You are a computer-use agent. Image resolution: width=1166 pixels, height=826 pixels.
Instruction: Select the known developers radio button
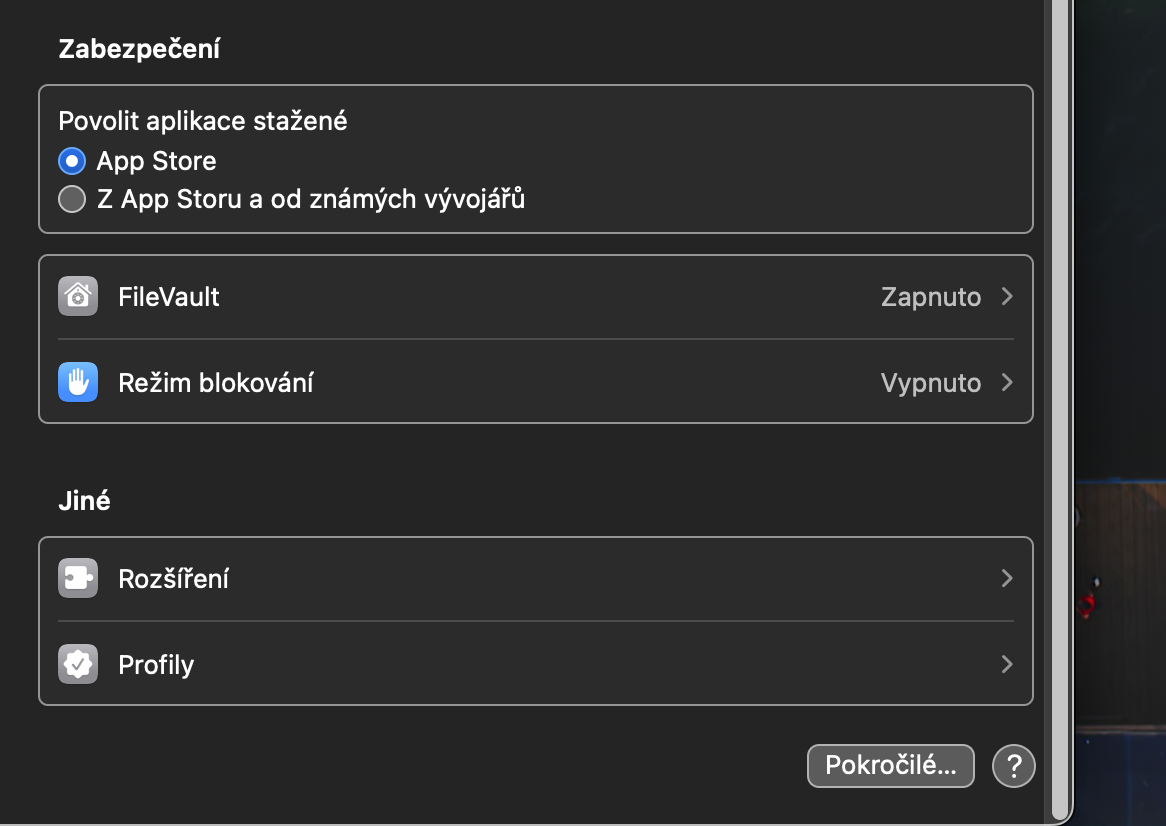(72, 199)
